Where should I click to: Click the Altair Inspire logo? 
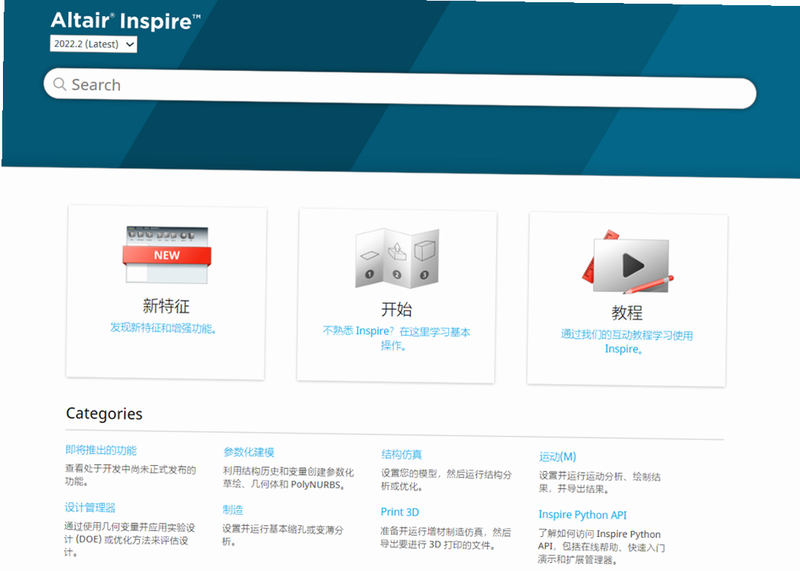(x=126, y=21)
